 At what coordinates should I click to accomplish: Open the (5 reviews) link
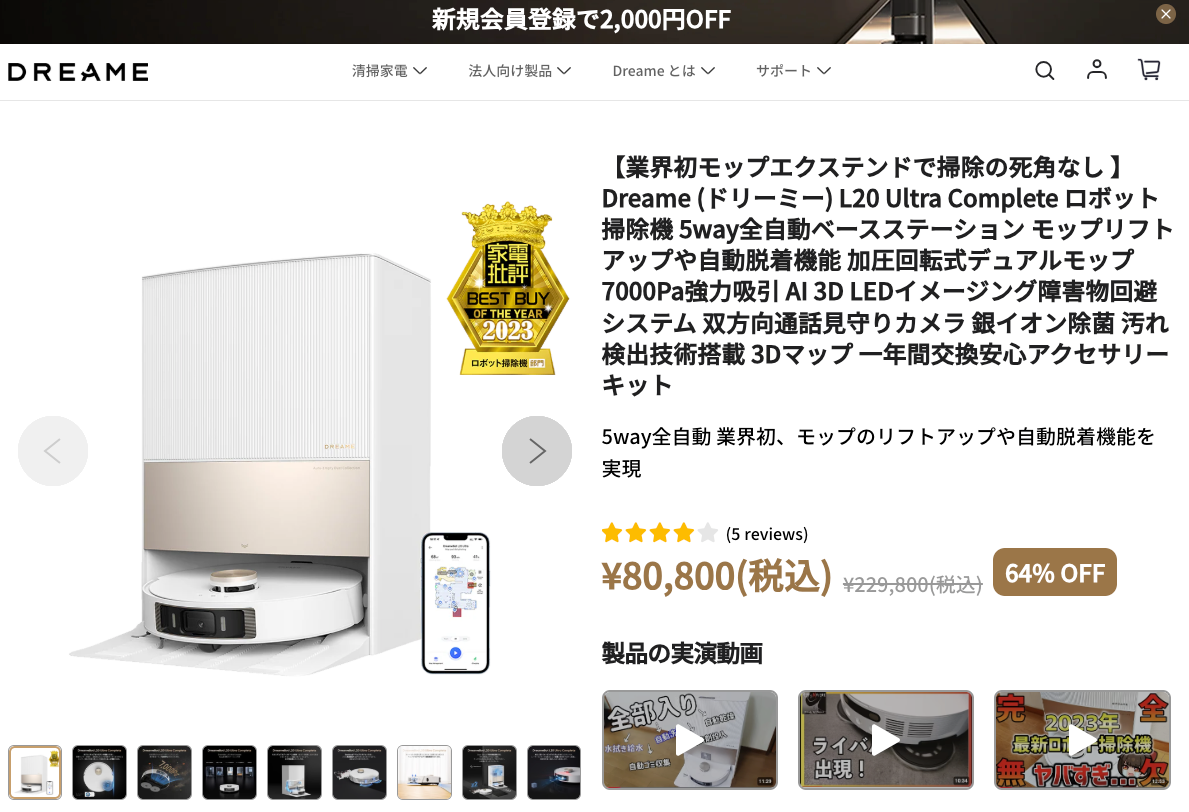click(767, 534)
